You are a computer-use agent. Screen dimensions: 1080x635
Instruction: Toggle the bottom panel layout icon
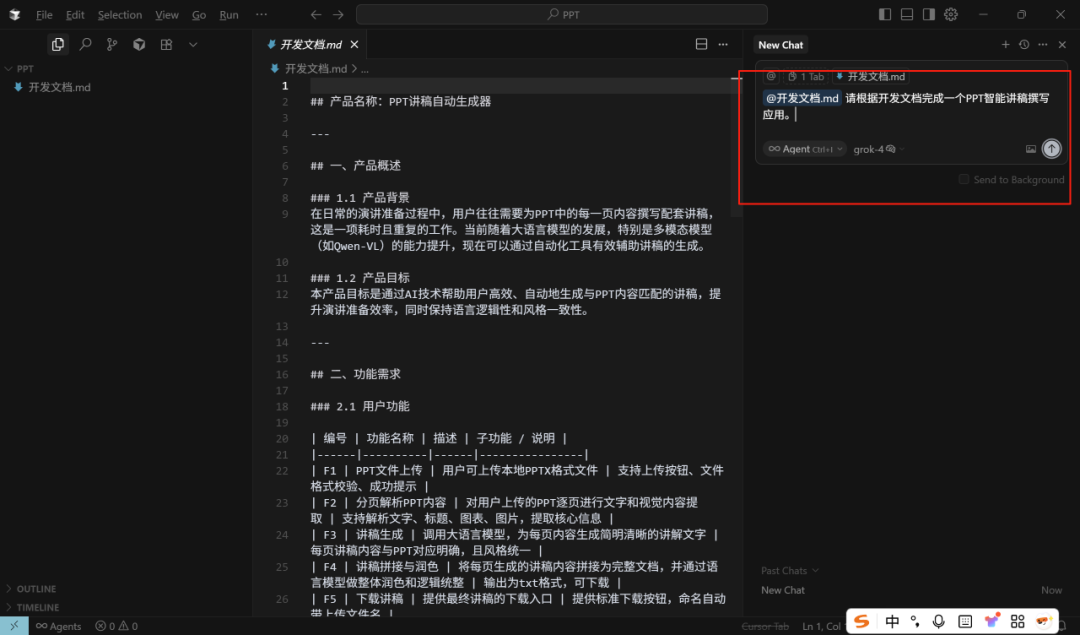pos(907,14)
